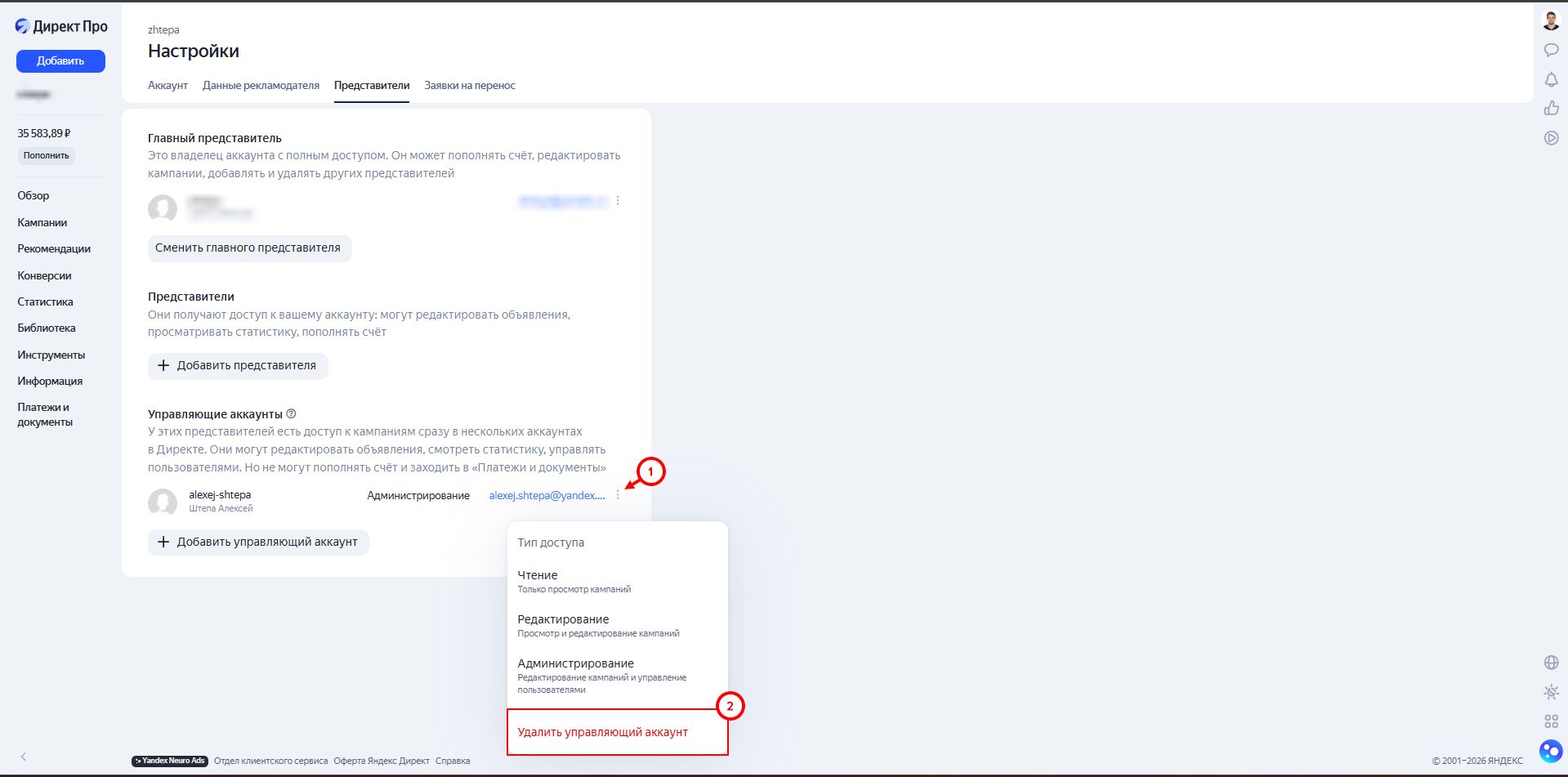Click the main representative's email link
This screenshot has width=1568, height=777.
point(563,200)
